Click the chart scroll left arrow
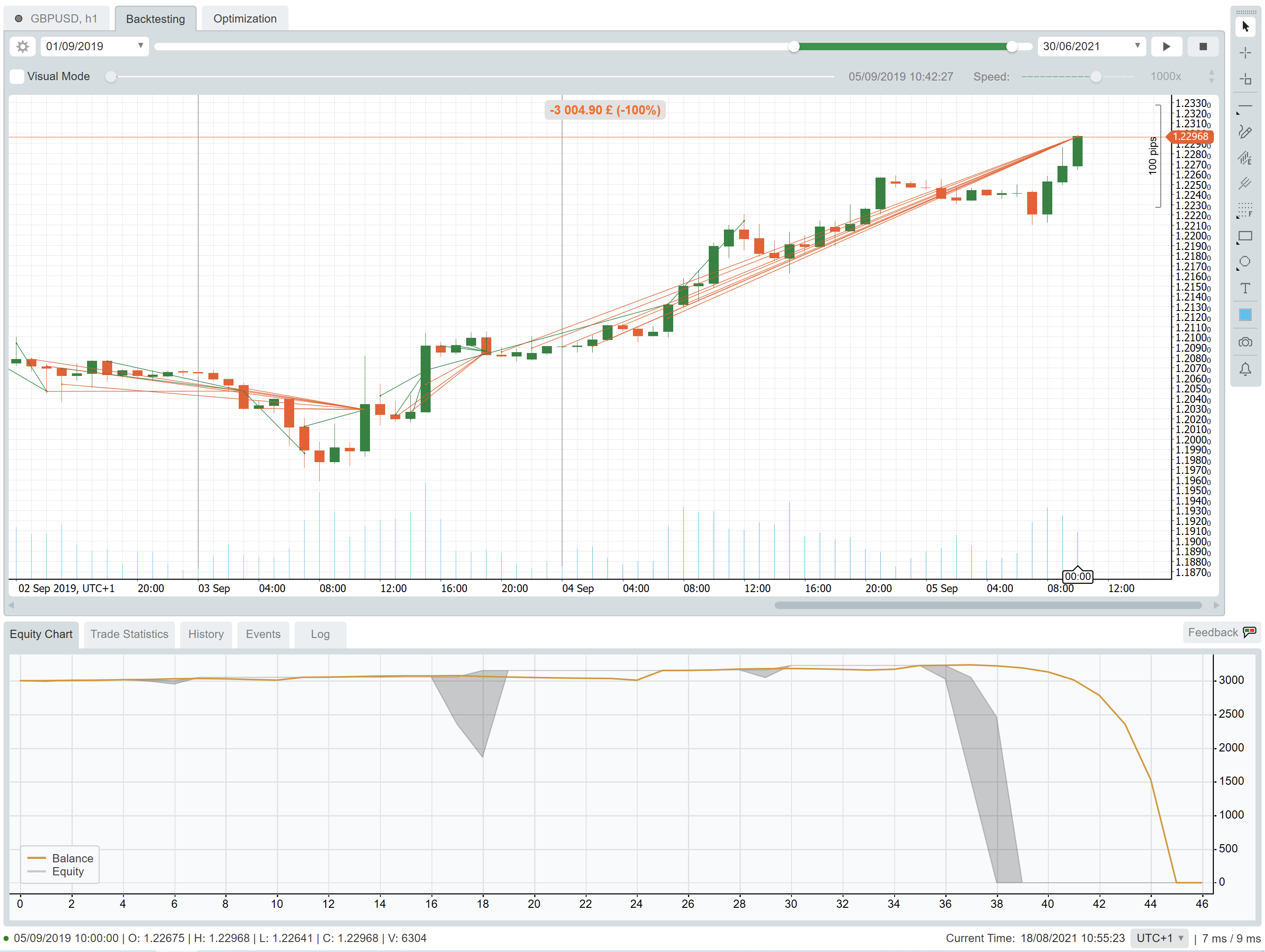 tap(11, 605)
